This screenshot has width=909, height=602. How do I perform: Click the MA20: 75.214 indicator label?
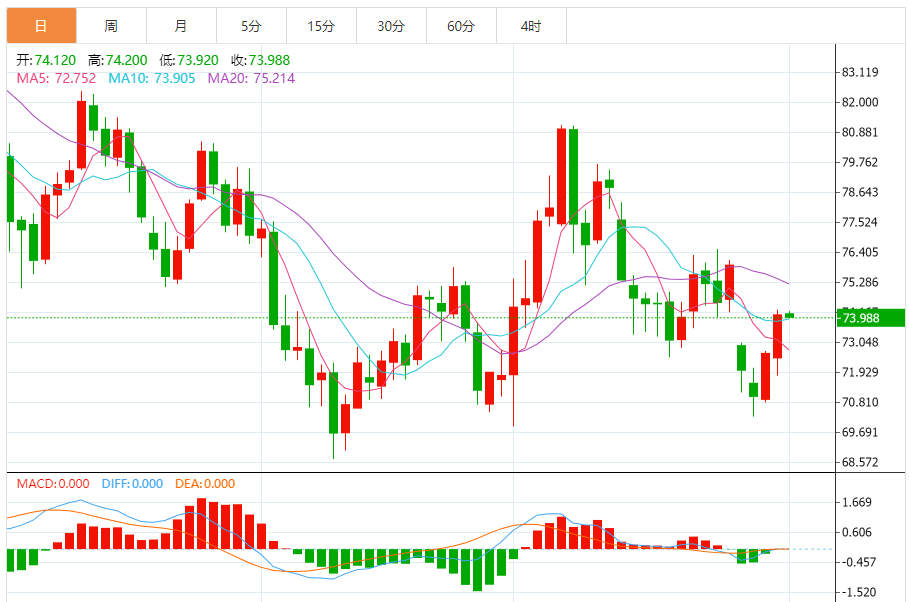252,78
